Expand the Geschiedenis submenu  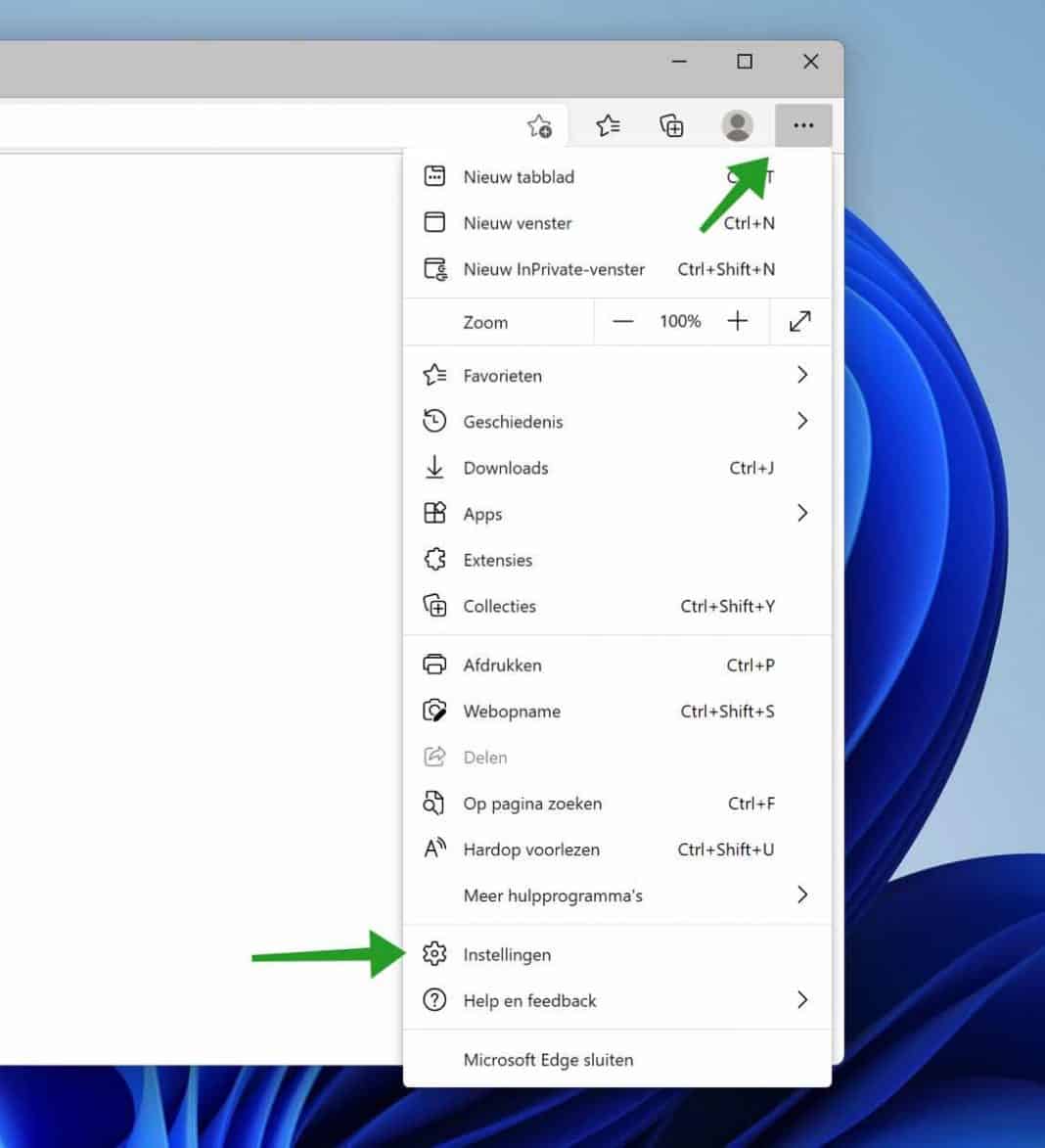[802, 421]
